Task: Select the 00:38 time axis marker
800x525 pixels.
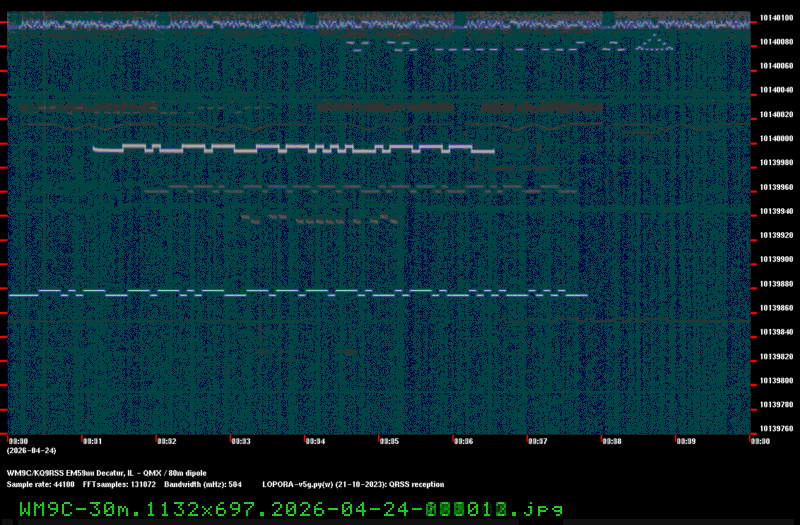Action: 611,441
